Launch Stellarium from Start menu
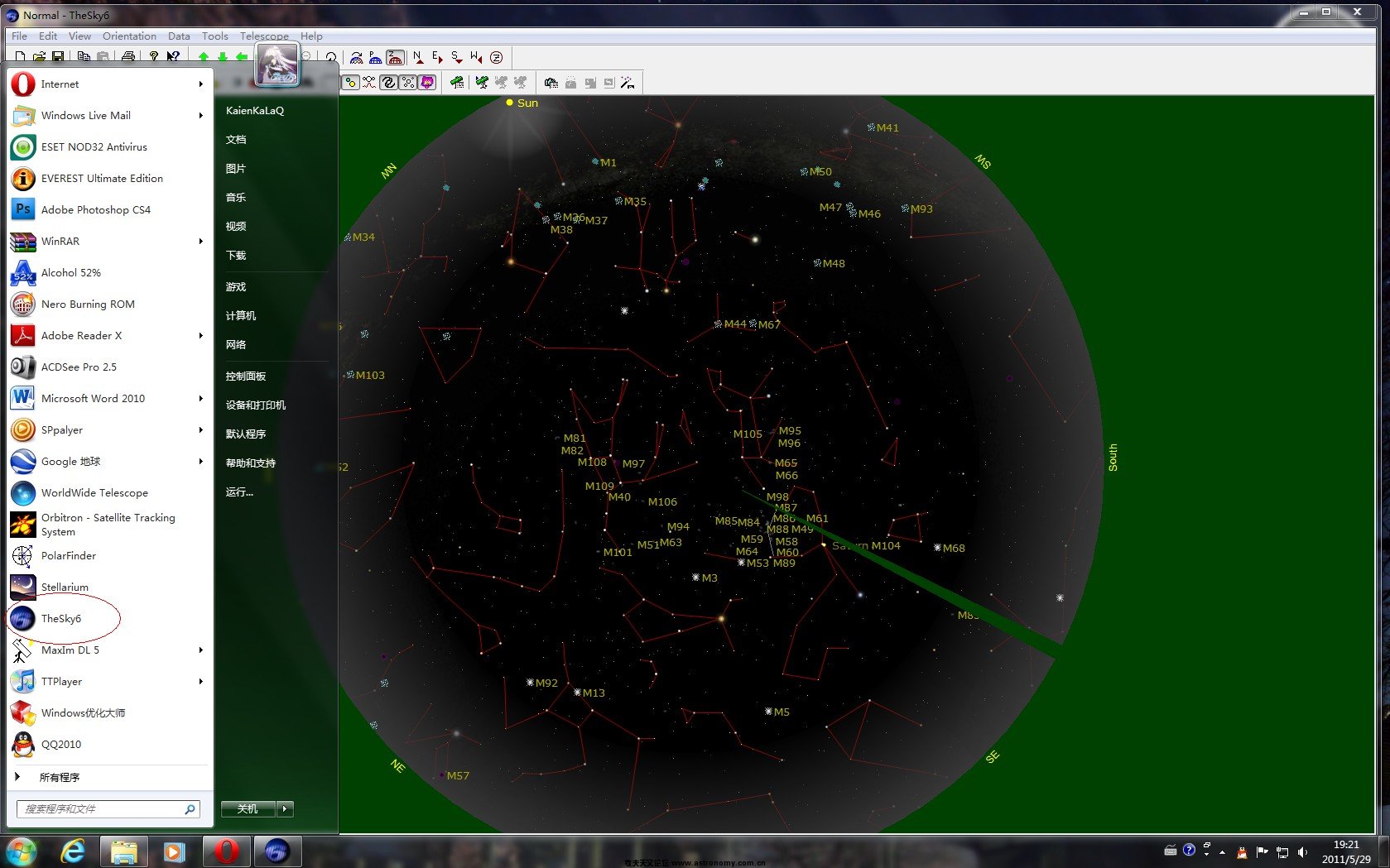 tap(109, 587)
